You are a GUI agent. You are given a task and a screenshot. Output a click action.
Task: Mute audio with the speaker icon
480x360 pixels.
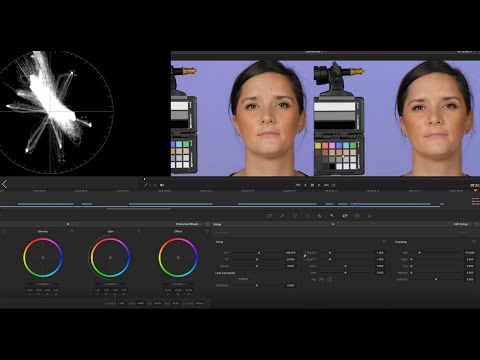click(162, 185)
